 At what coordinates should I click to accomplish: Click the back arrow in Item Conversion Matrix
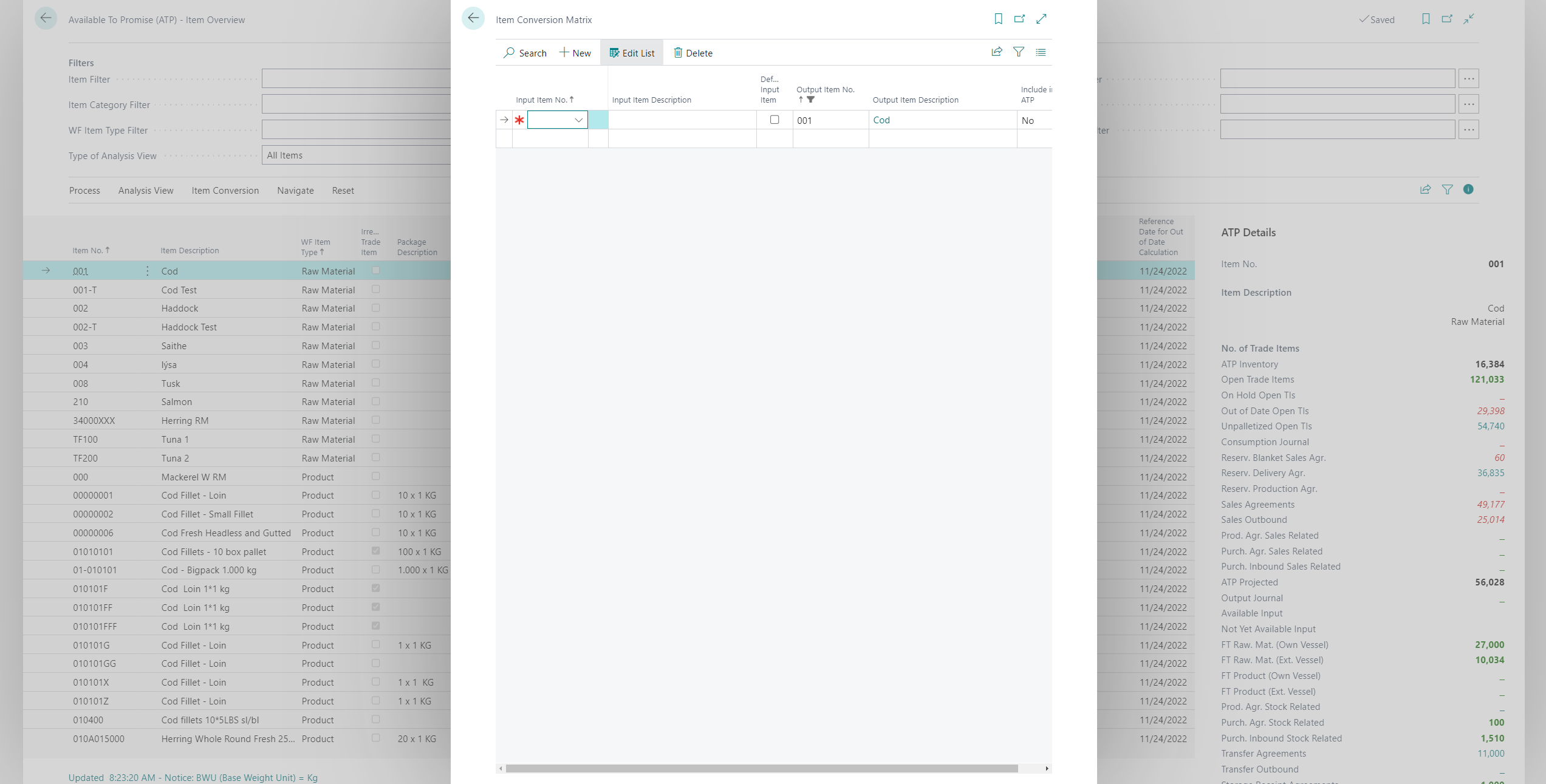[x=473, y=19]
